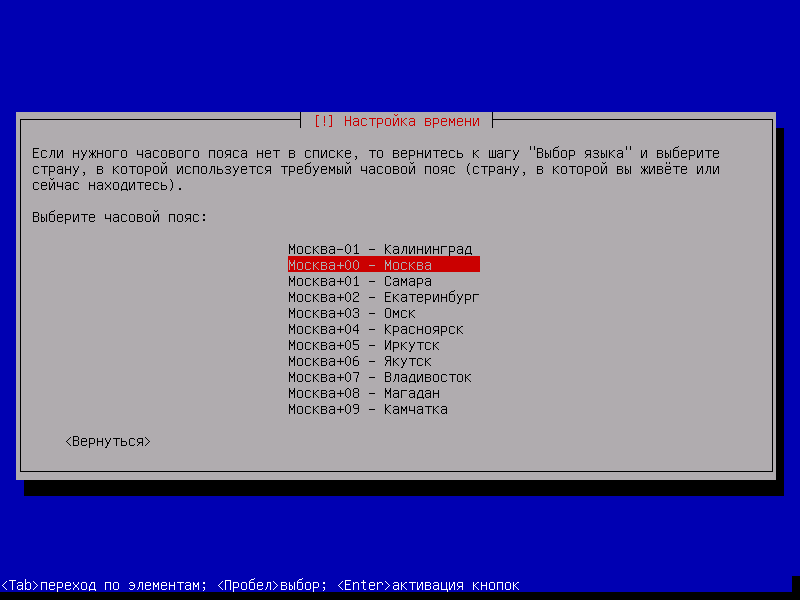Choose Москва+04 – Красноярск entry
Image resolution: width=800 pixels, height=600 pixels.
tap(376, 329)
